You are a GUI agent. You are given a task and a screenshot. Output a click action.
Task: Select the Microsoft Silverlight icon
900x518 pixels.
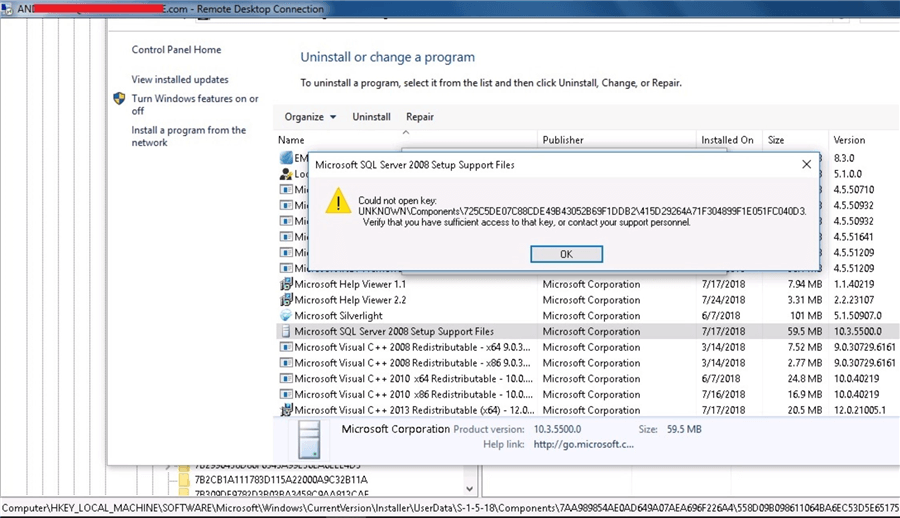point(286,315)
